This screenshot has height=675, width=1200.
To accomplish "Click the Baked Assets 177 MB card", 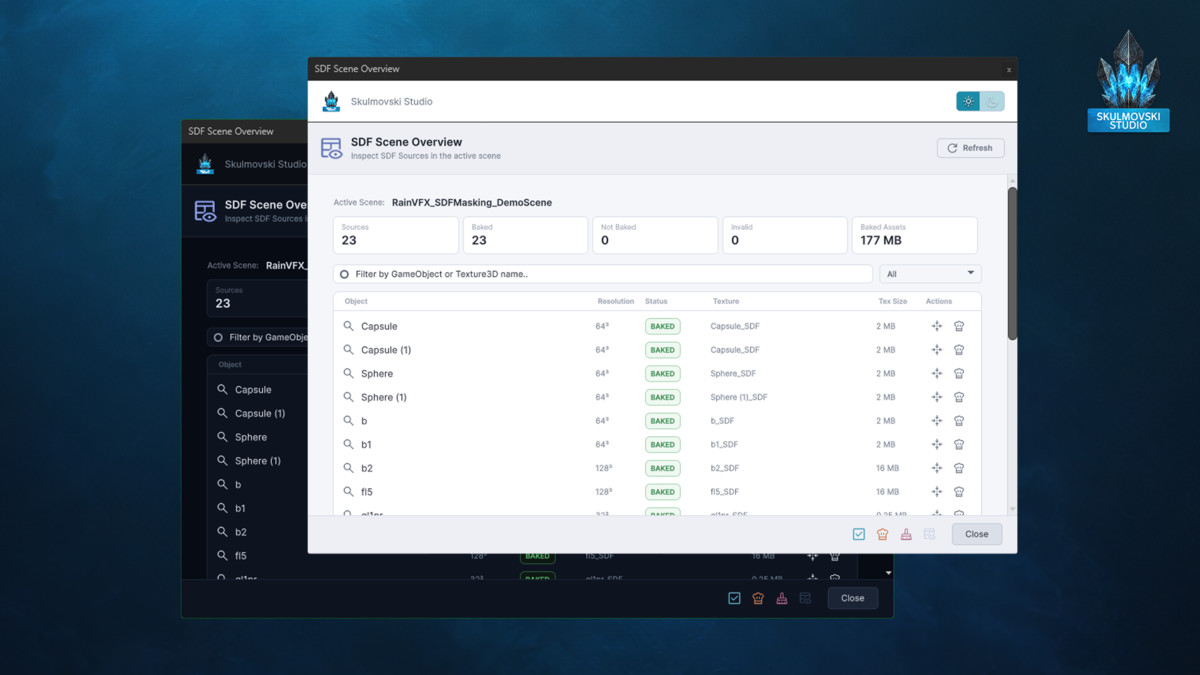I will pos(914,235).
